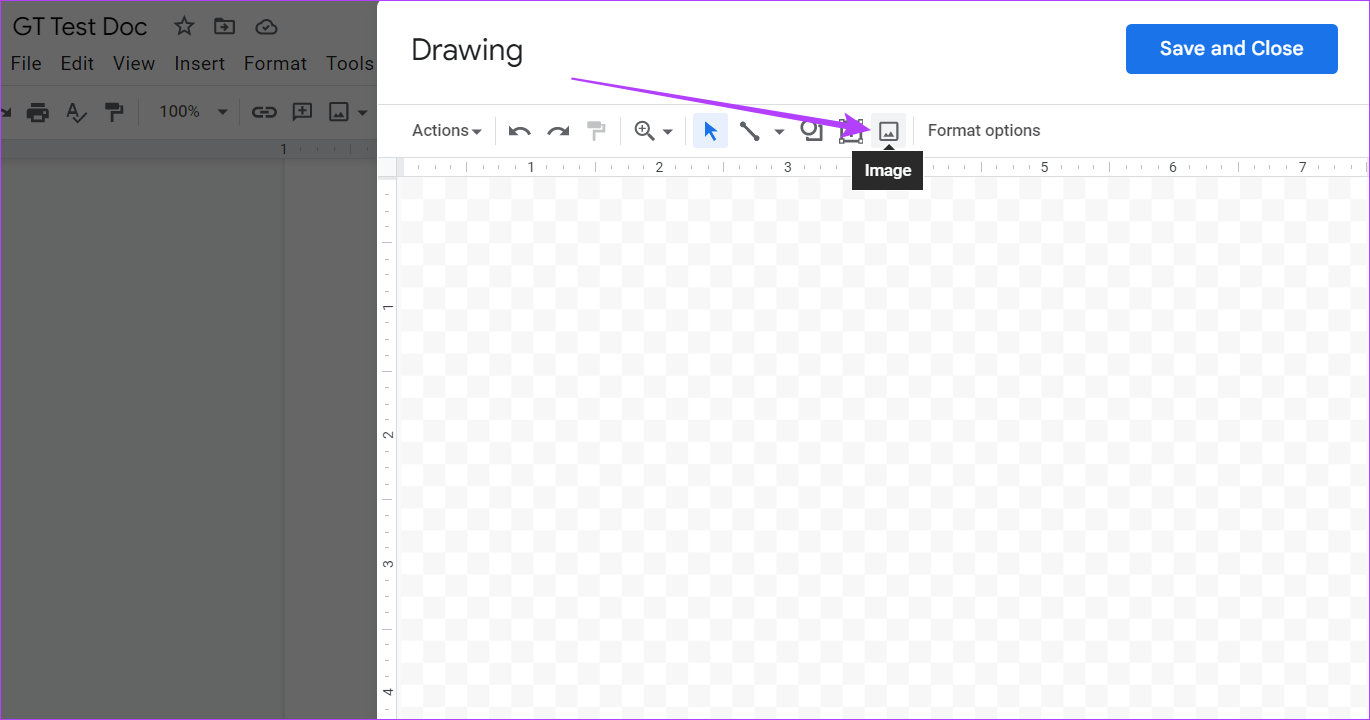Open the Actions dropdown
This screenshot has height=720, width=1370.
445,130
